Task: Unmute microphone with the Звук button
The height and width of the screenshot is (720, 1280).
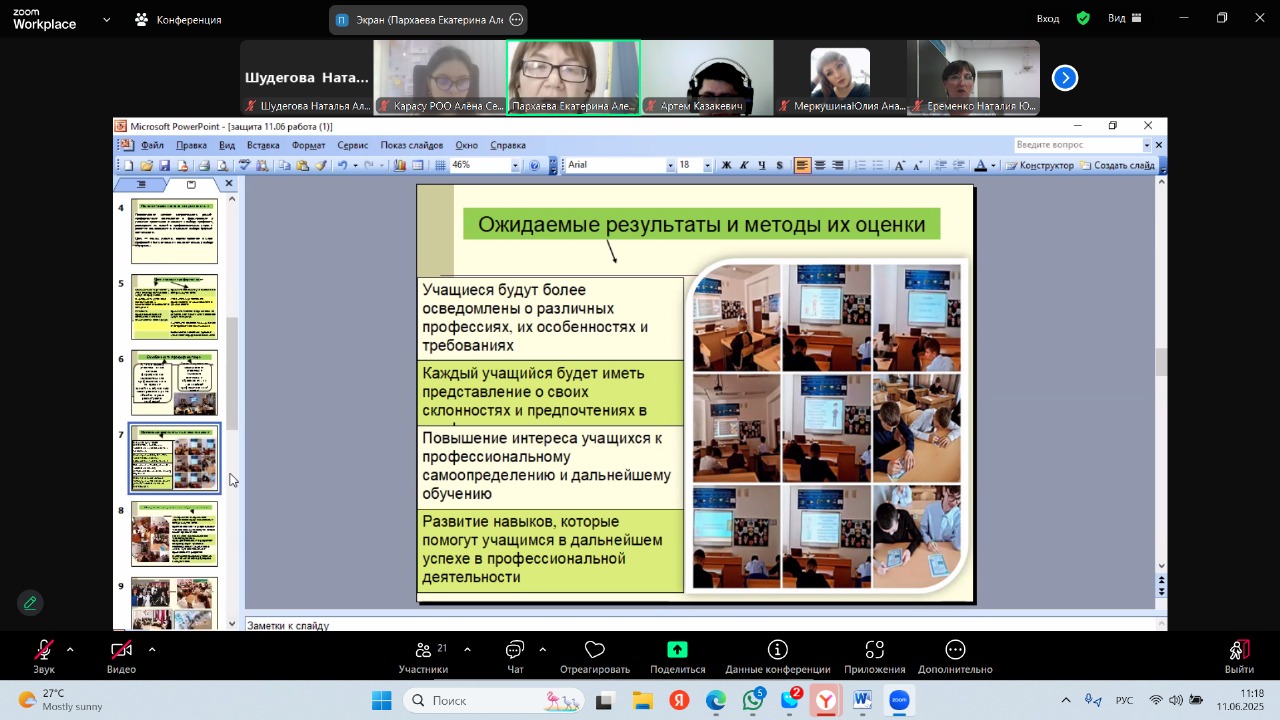Action: 44,655
